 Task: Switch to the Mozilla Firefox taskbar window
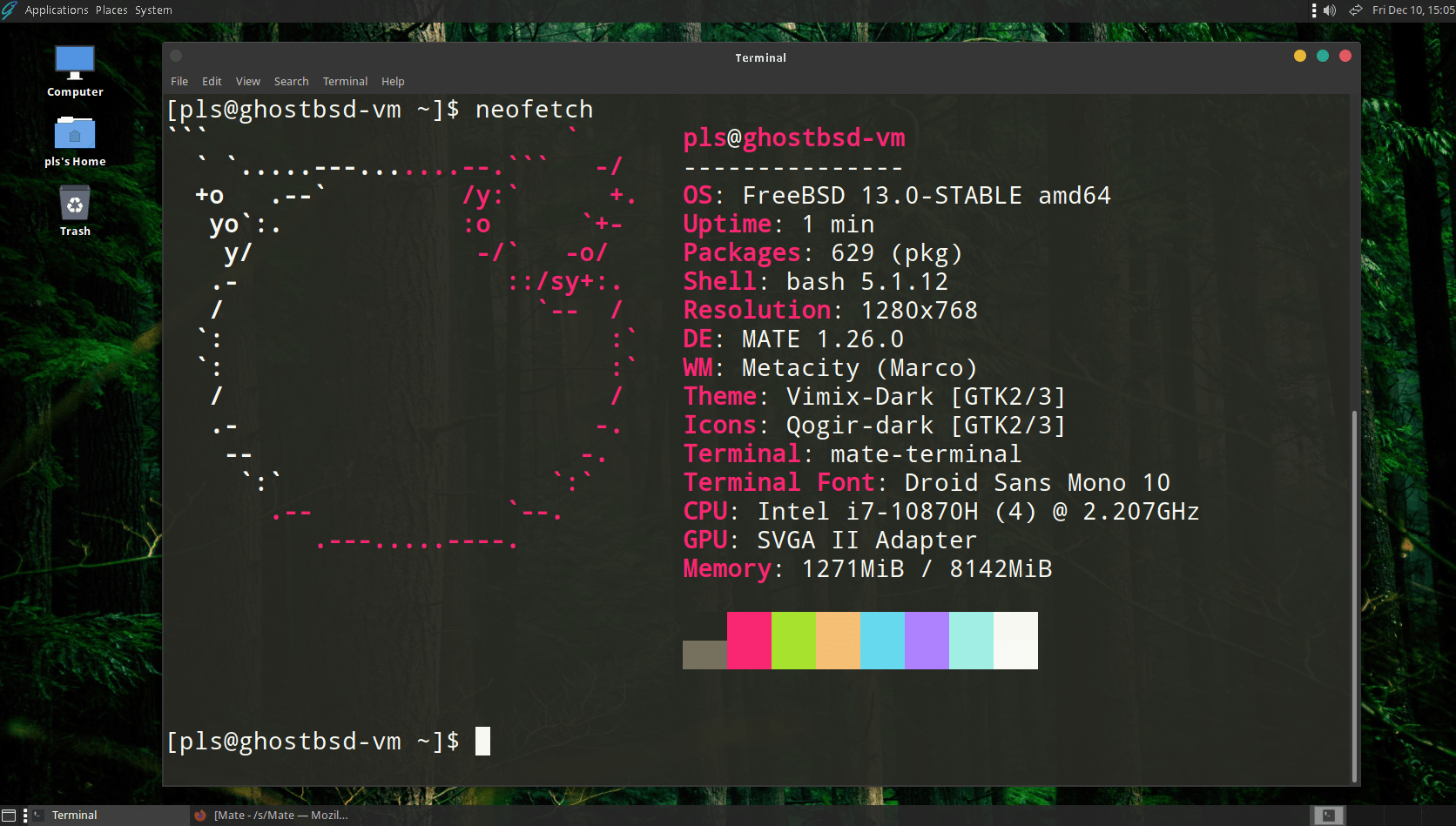[272, 816]
